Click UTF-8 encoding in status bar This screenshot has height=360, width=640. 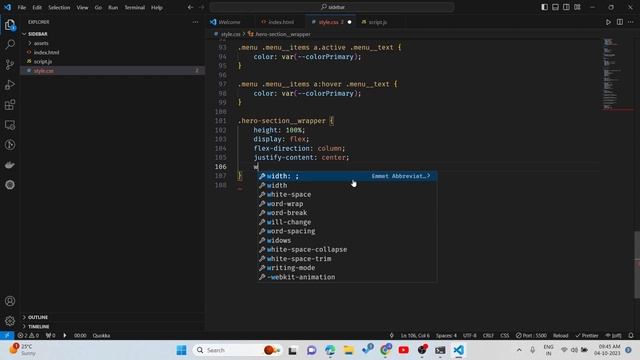tap(469, 336)
